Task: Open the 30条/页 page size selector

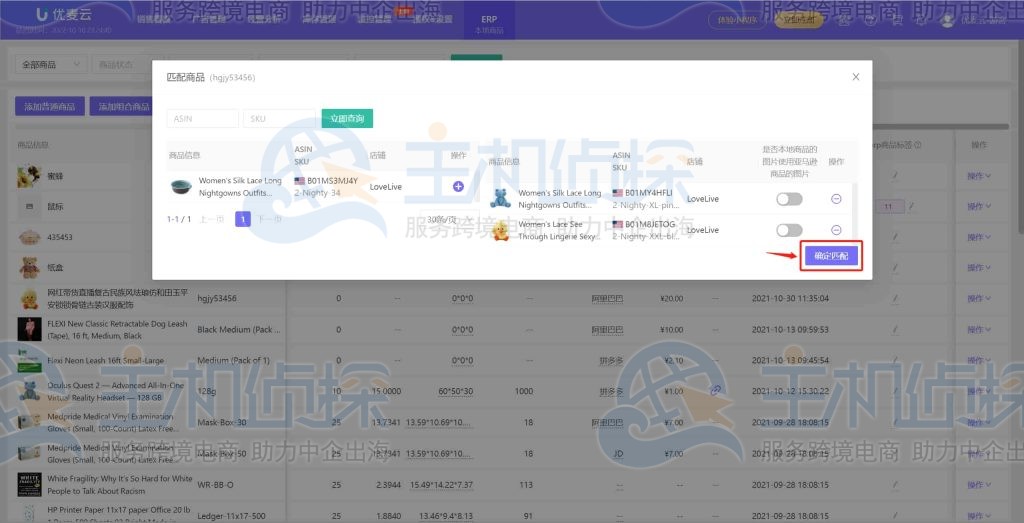Action: pyautogui.click(x=444, y=219)
